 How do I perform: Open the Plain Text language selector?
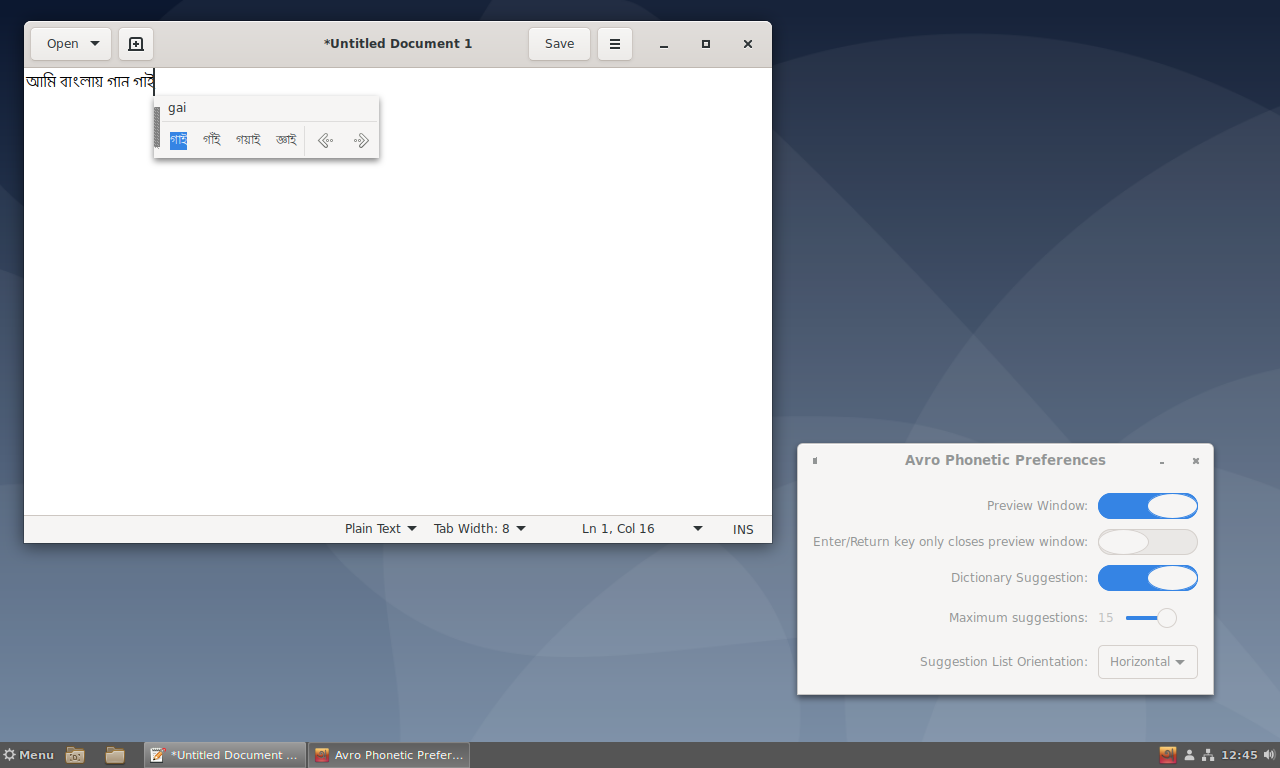pos(380,529)
